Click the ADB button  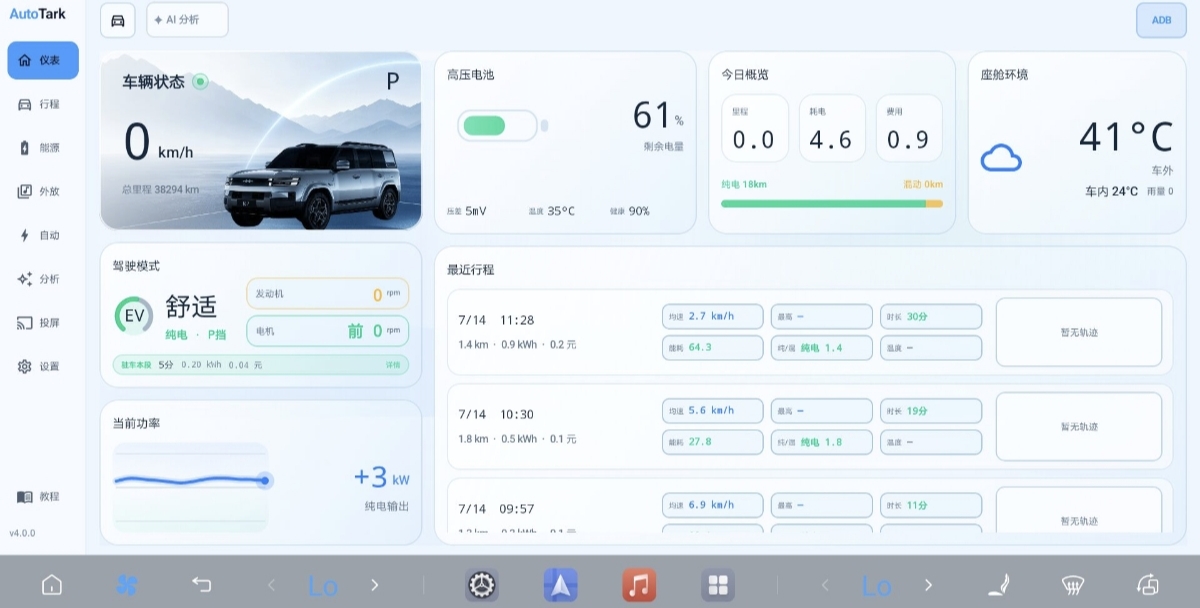(x=1161, y=20)
